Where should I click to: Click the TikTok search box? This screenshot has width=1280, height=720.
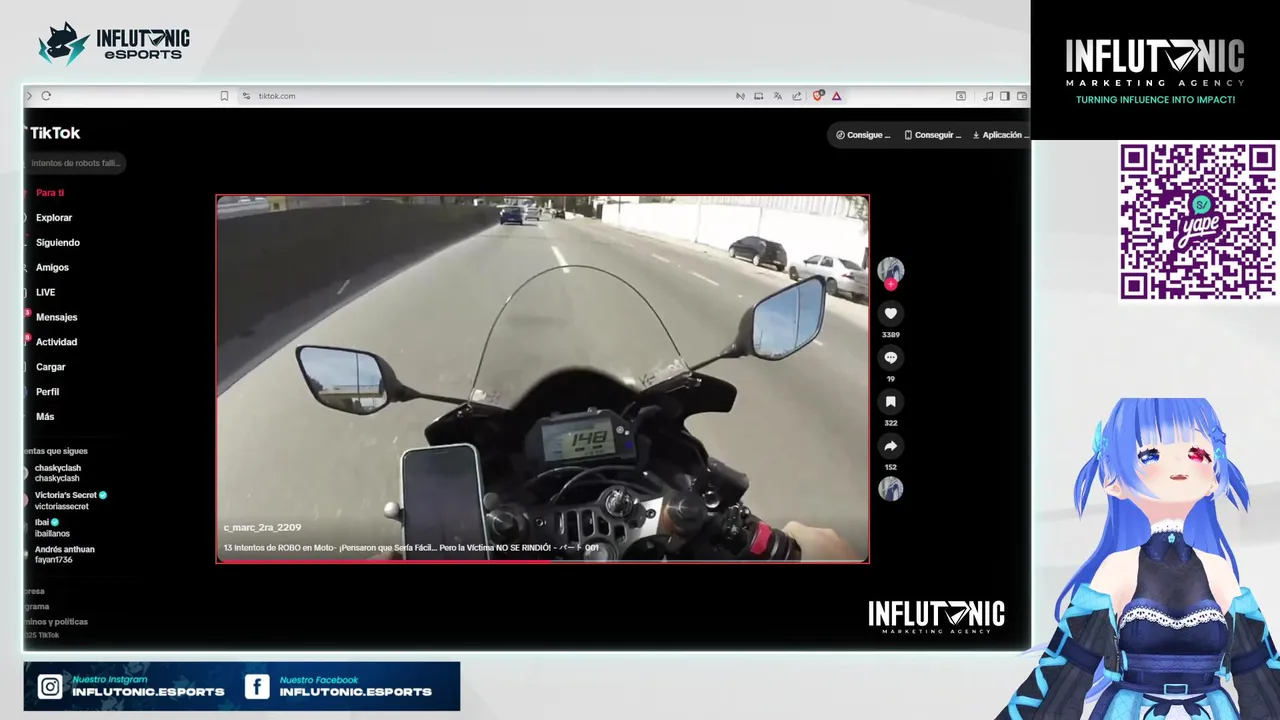75,163
